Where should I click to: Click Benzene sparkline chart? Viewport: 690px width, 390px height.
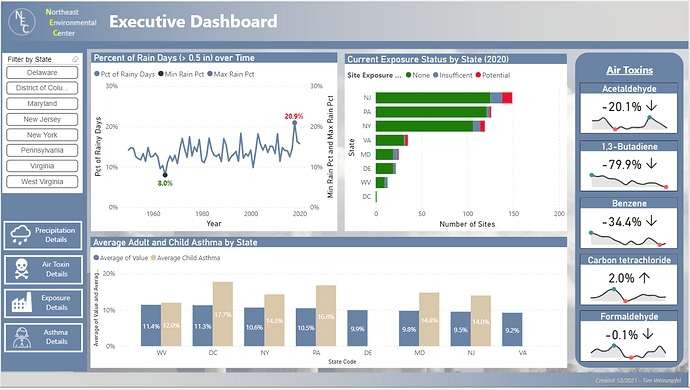[x=628, y=239]
